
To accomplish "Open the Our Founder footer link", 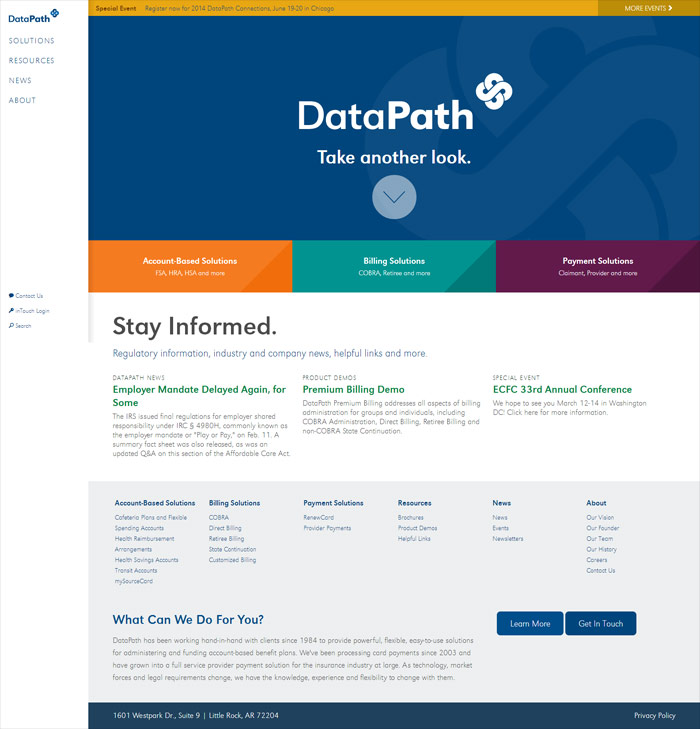I will [602, 528].
